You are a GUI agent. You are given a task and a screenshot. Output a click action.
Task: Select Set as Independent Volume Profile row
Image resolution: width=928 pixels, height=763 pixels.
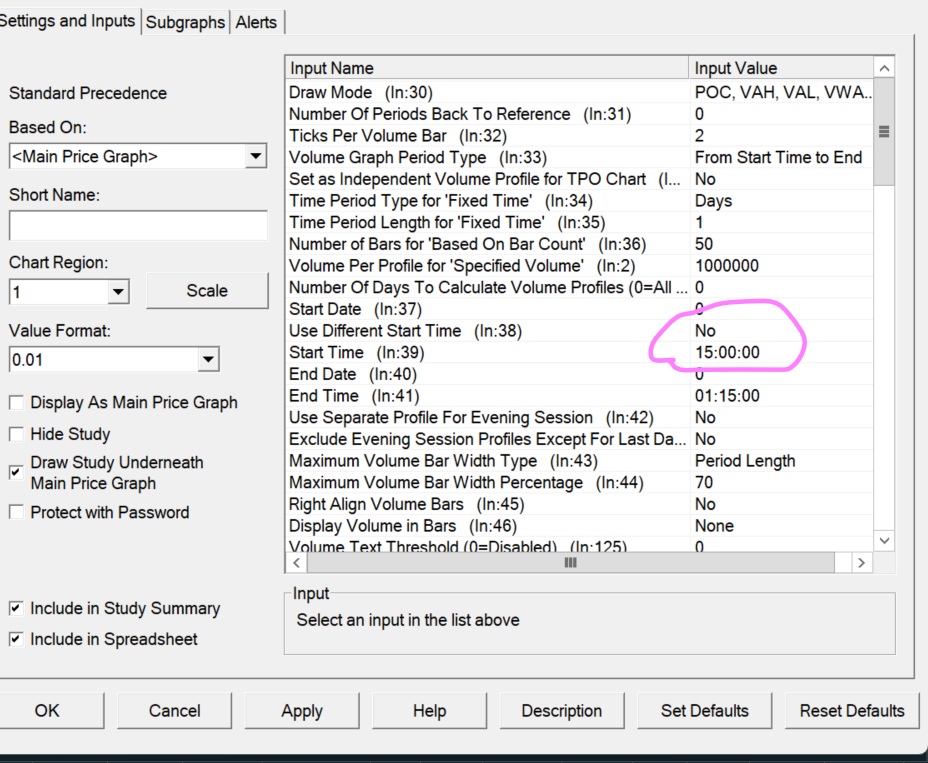tap(579, 179)
